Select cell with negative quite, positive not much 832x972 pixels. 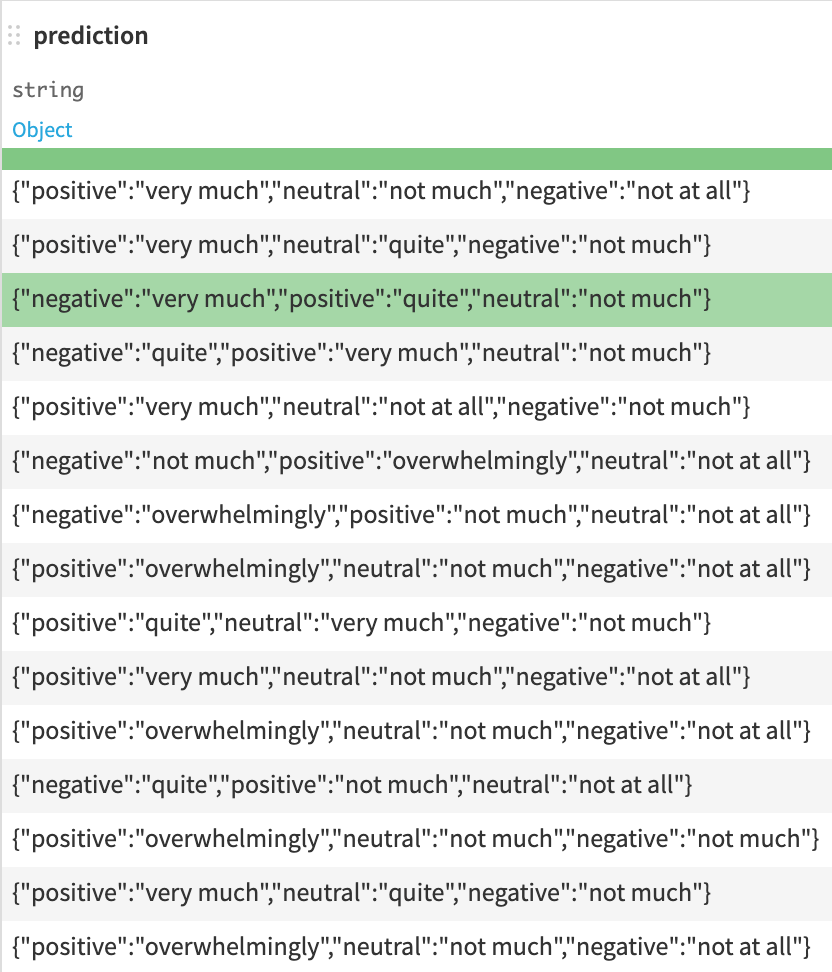352,785
